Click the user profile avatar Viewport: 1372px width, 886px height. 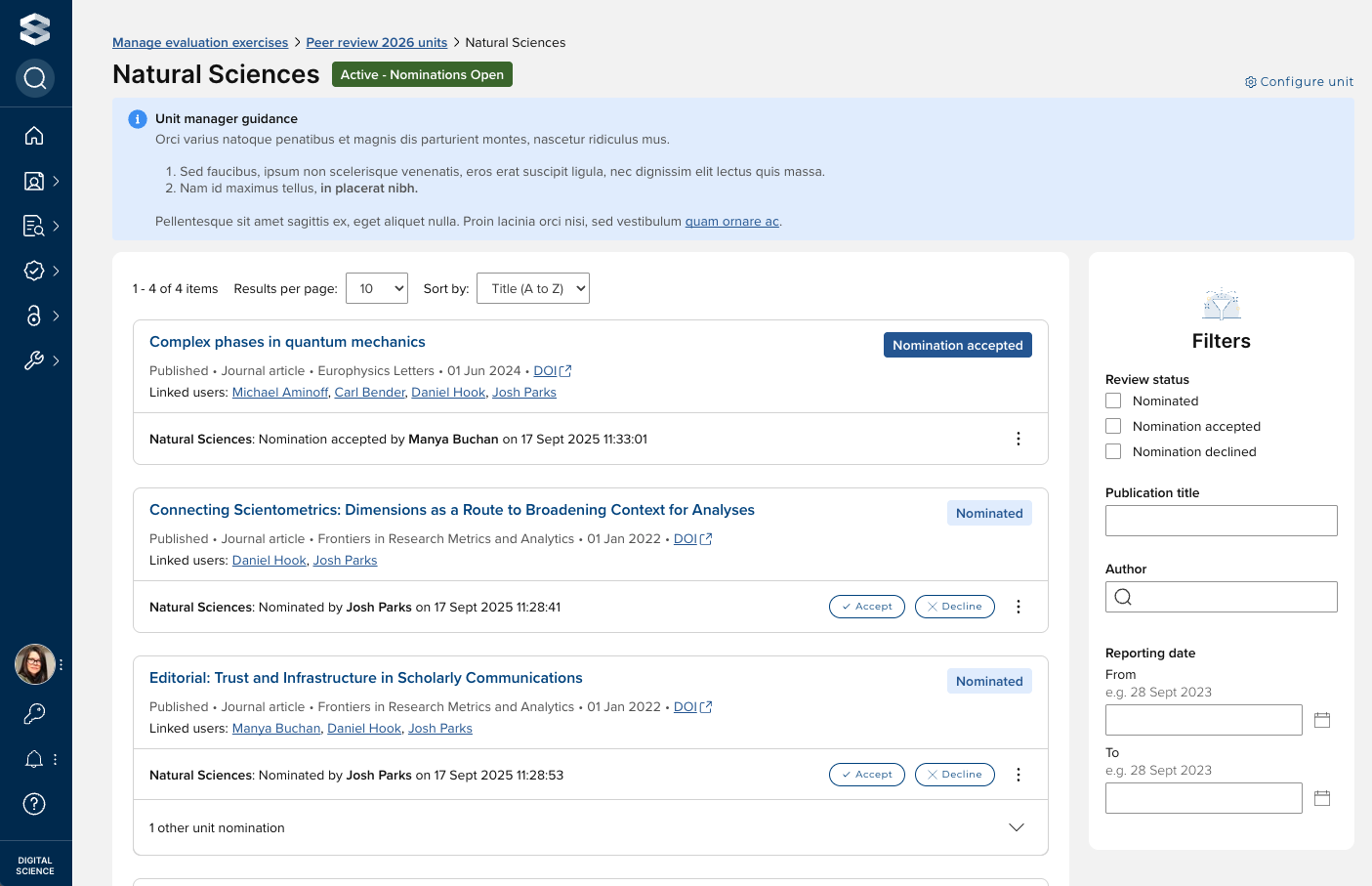(34, 664)
